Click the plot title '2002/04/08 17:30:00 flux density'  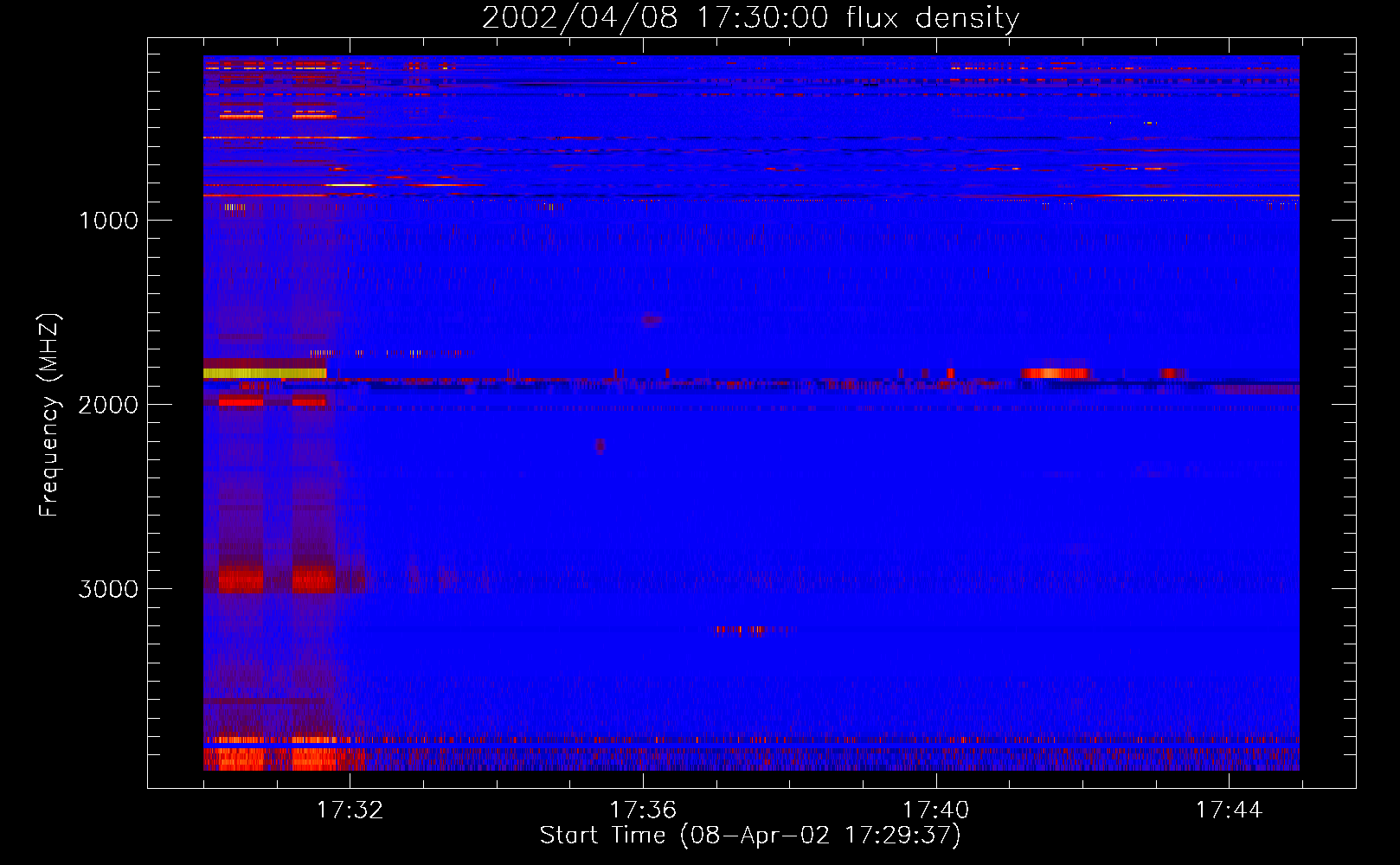[x=750, y=17]
